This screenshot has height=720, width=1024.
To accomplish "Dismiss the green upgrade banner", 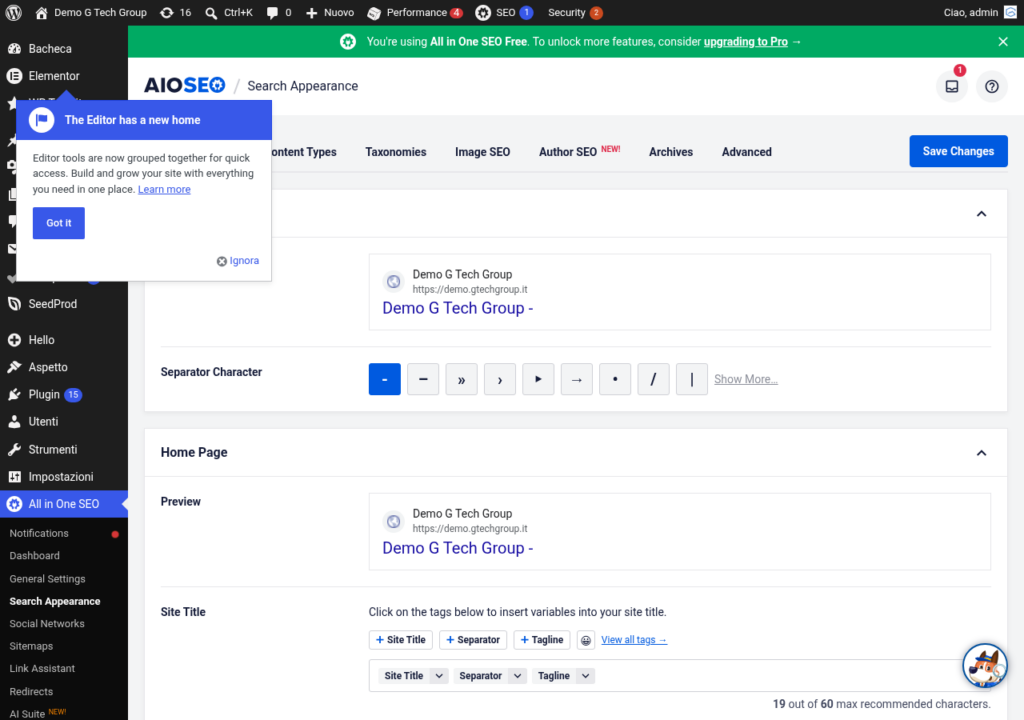I will point(1003,42).
